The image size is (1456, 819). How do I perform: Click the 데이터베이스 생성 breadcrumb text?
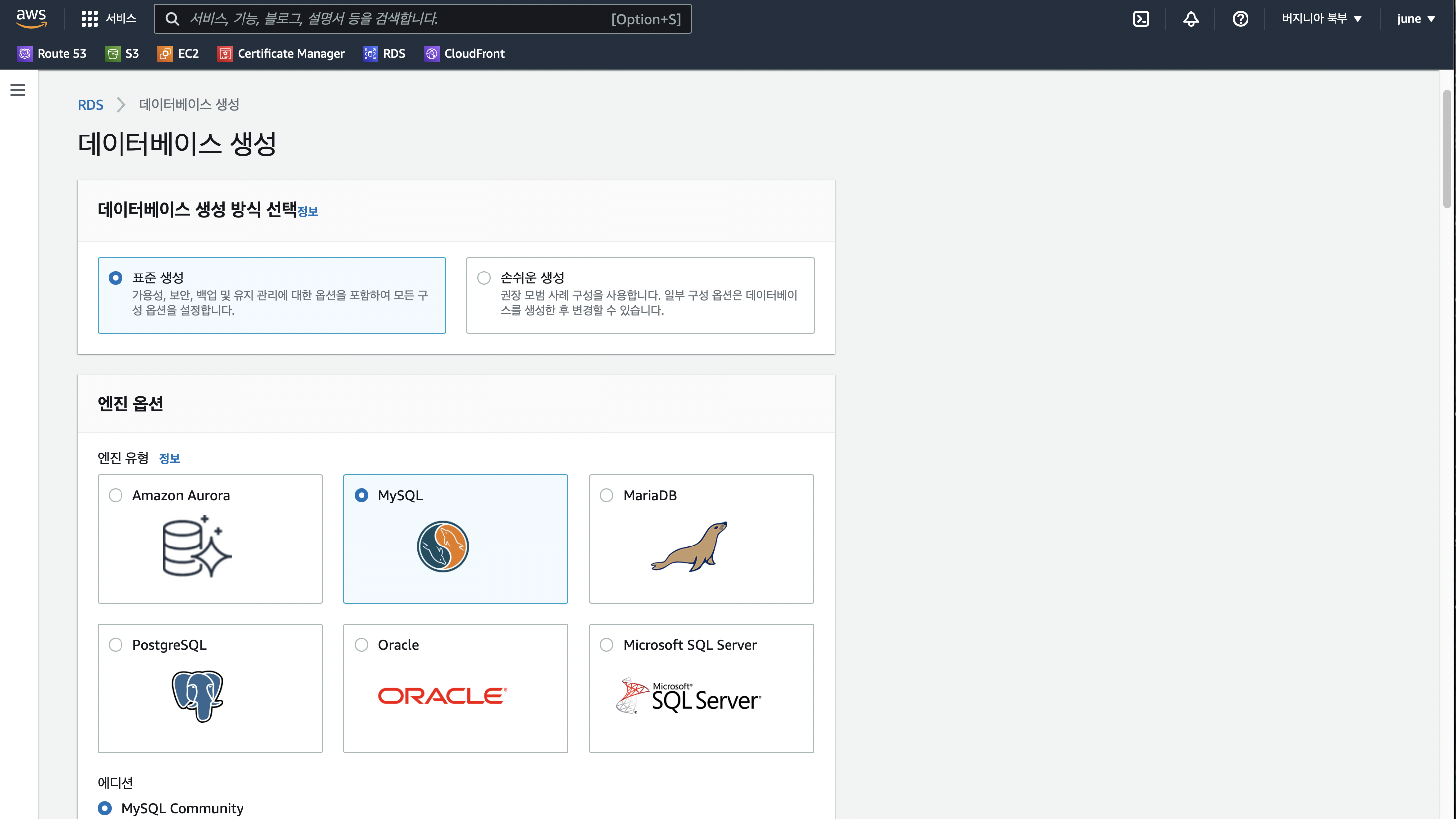coord(189,105)
